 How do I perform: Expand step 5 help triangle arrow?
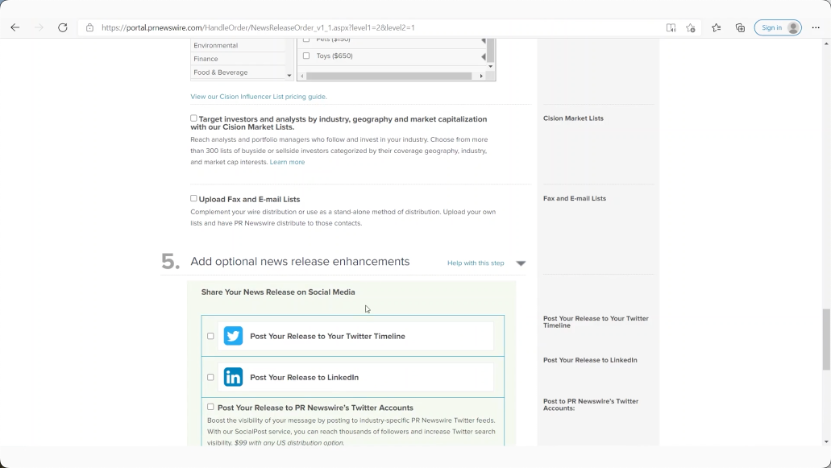click(521, 264)
